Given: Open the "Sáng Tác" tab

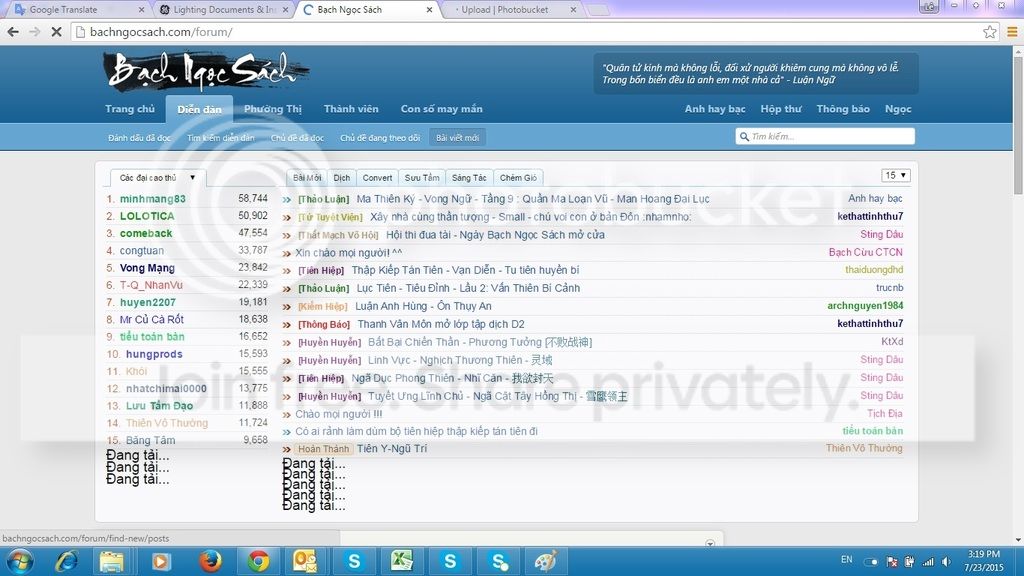Looking at the screenshot, I should click(468, 178).
